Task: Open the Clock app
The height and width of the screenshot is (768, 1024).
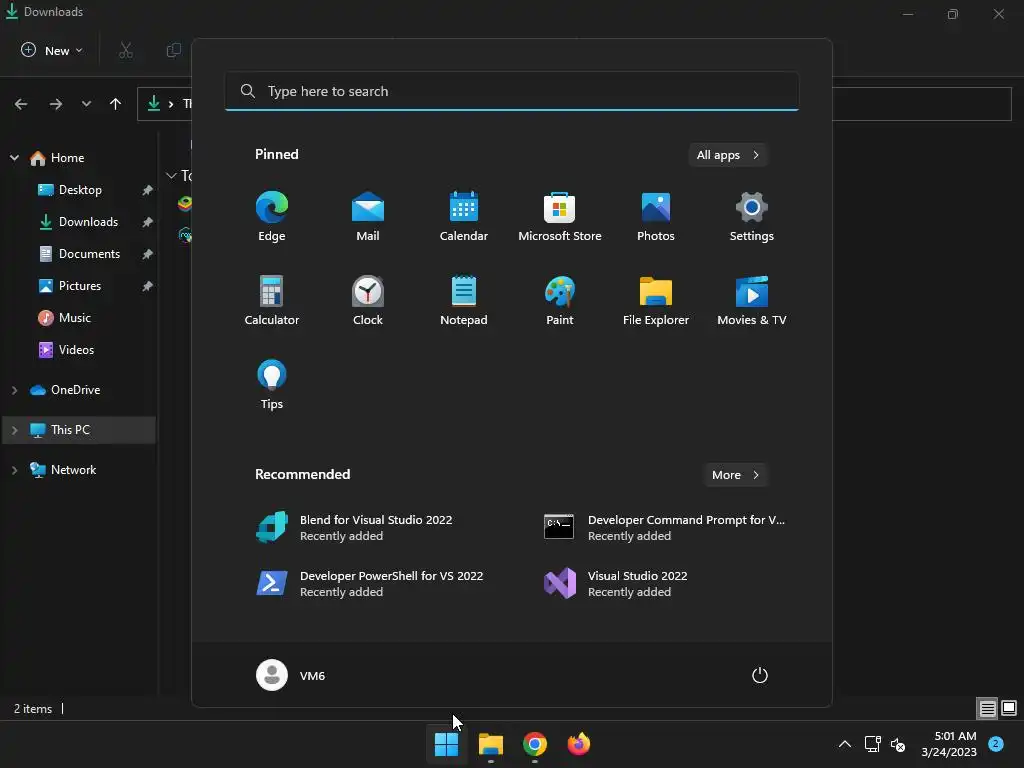Action: (x=368, y=300)
